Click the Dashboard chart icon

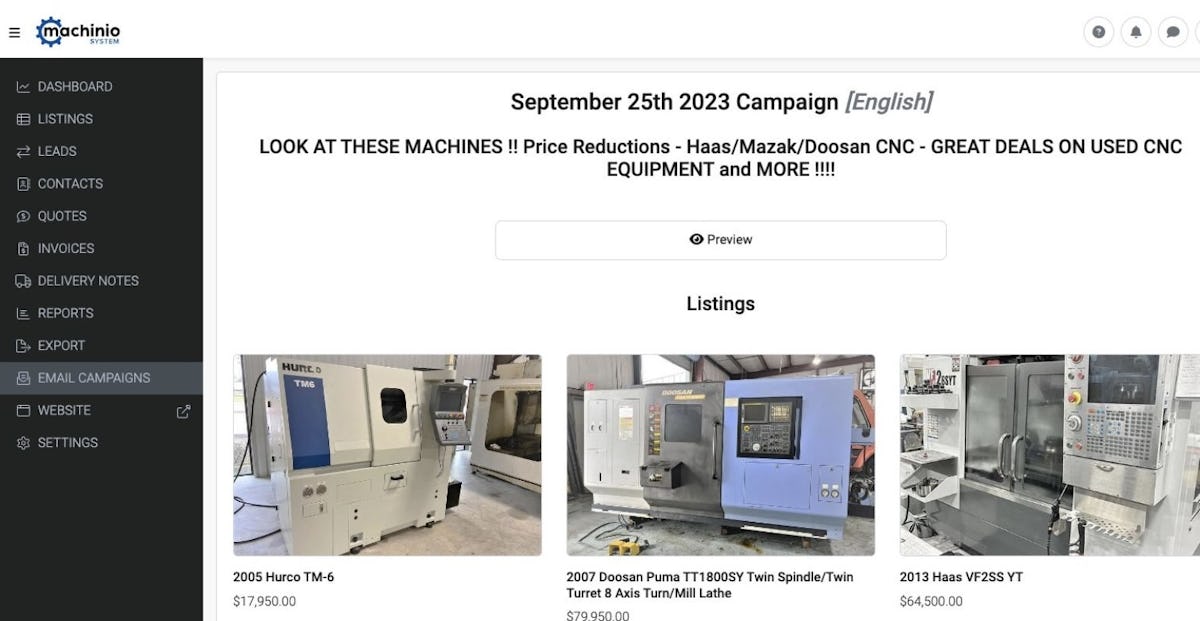click(x=23, y=87)
